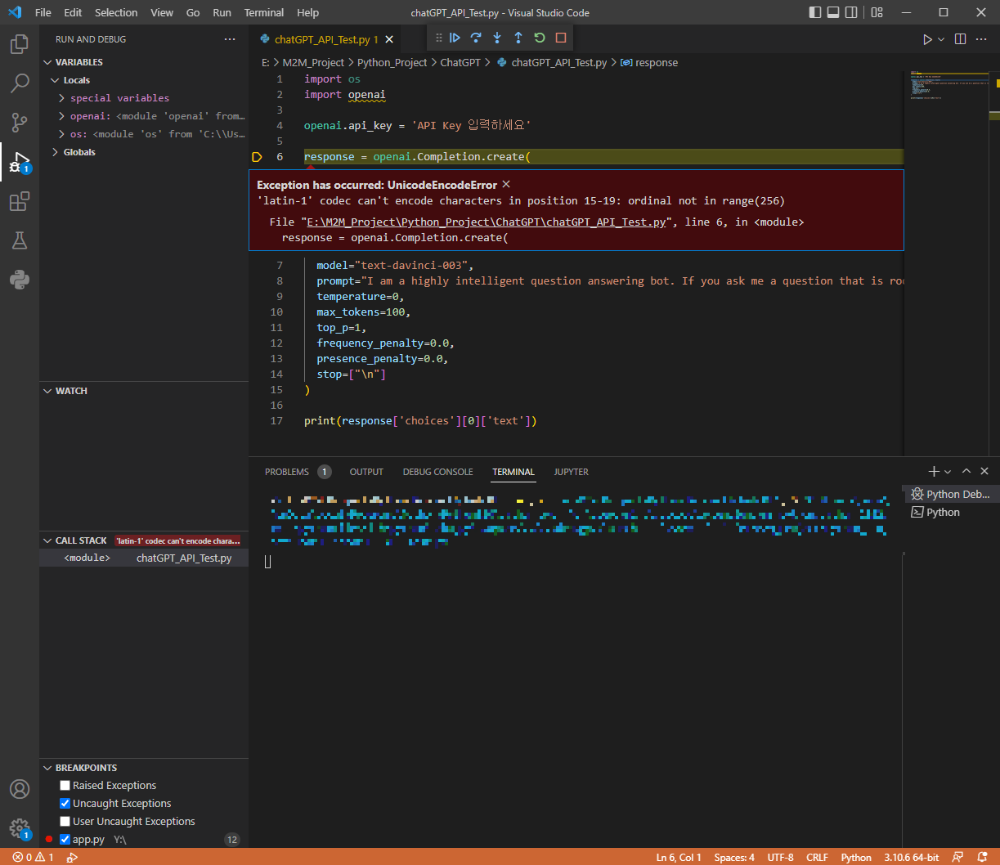Open the Source Control view

[20, 122]
